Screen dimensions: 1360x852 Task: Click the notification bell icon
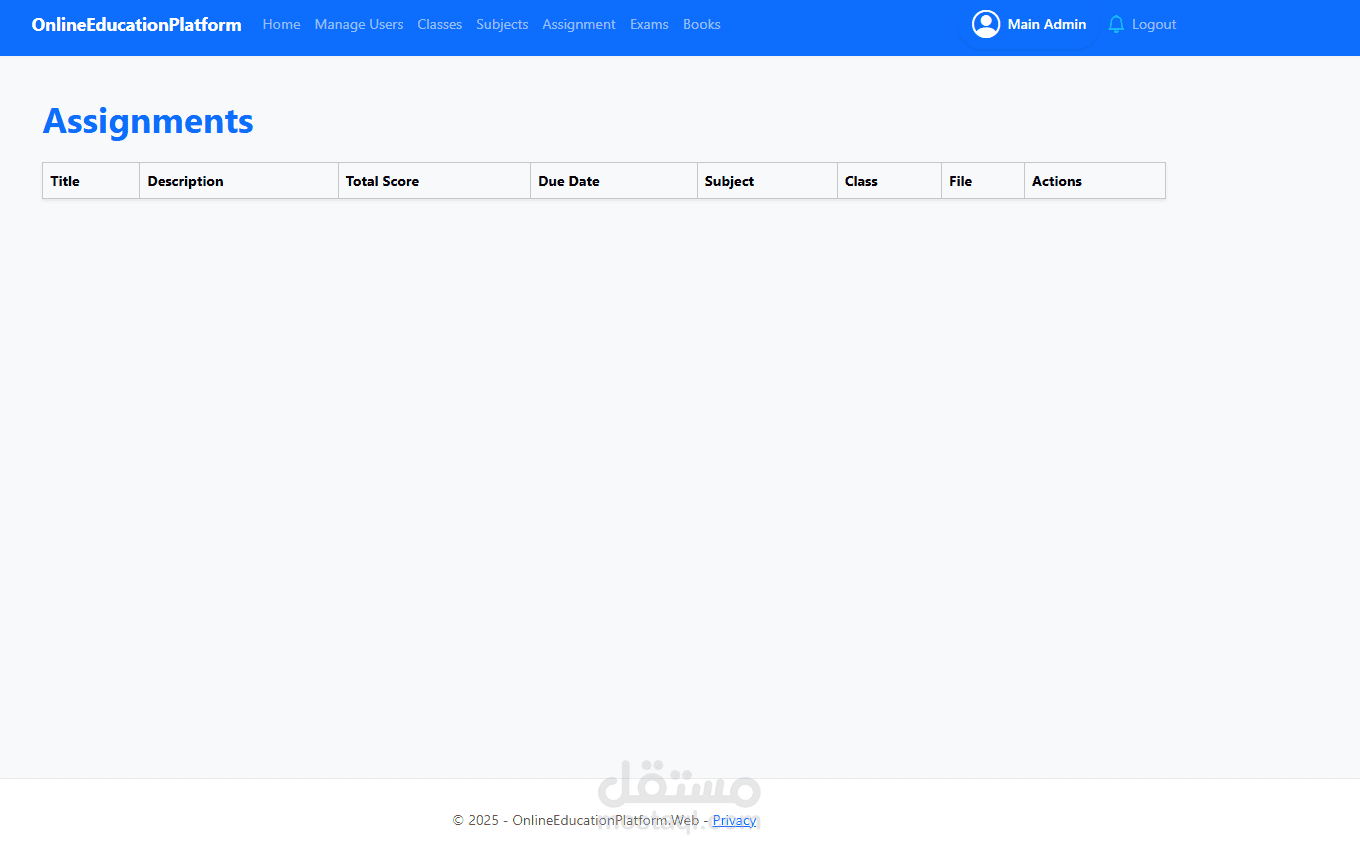pos(1116,24)
